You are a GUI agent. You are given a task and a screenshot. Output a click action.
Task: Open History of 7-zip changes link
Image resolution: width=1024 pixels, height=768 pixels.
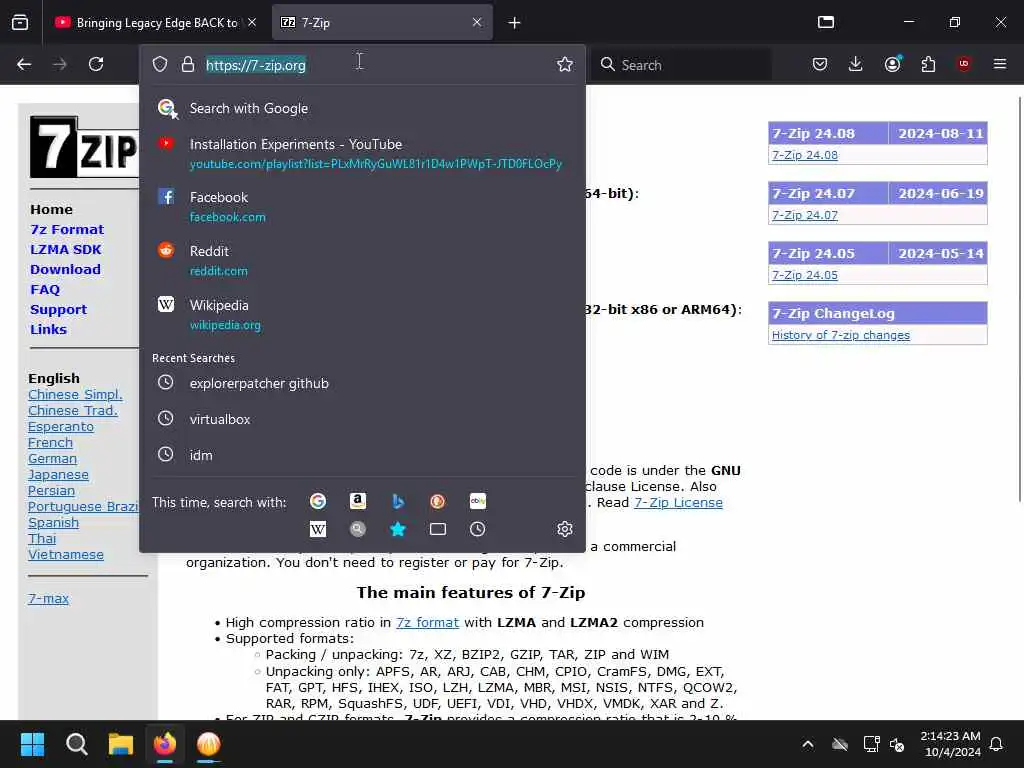pyautogui.click(x=840, y=335)
